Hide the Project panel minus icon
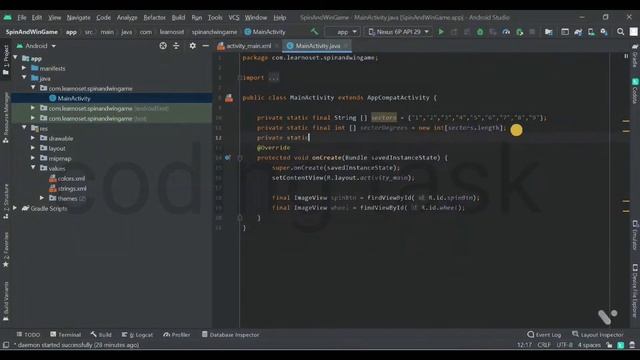Viewport: 640px width, 360px height. [206, 46]
